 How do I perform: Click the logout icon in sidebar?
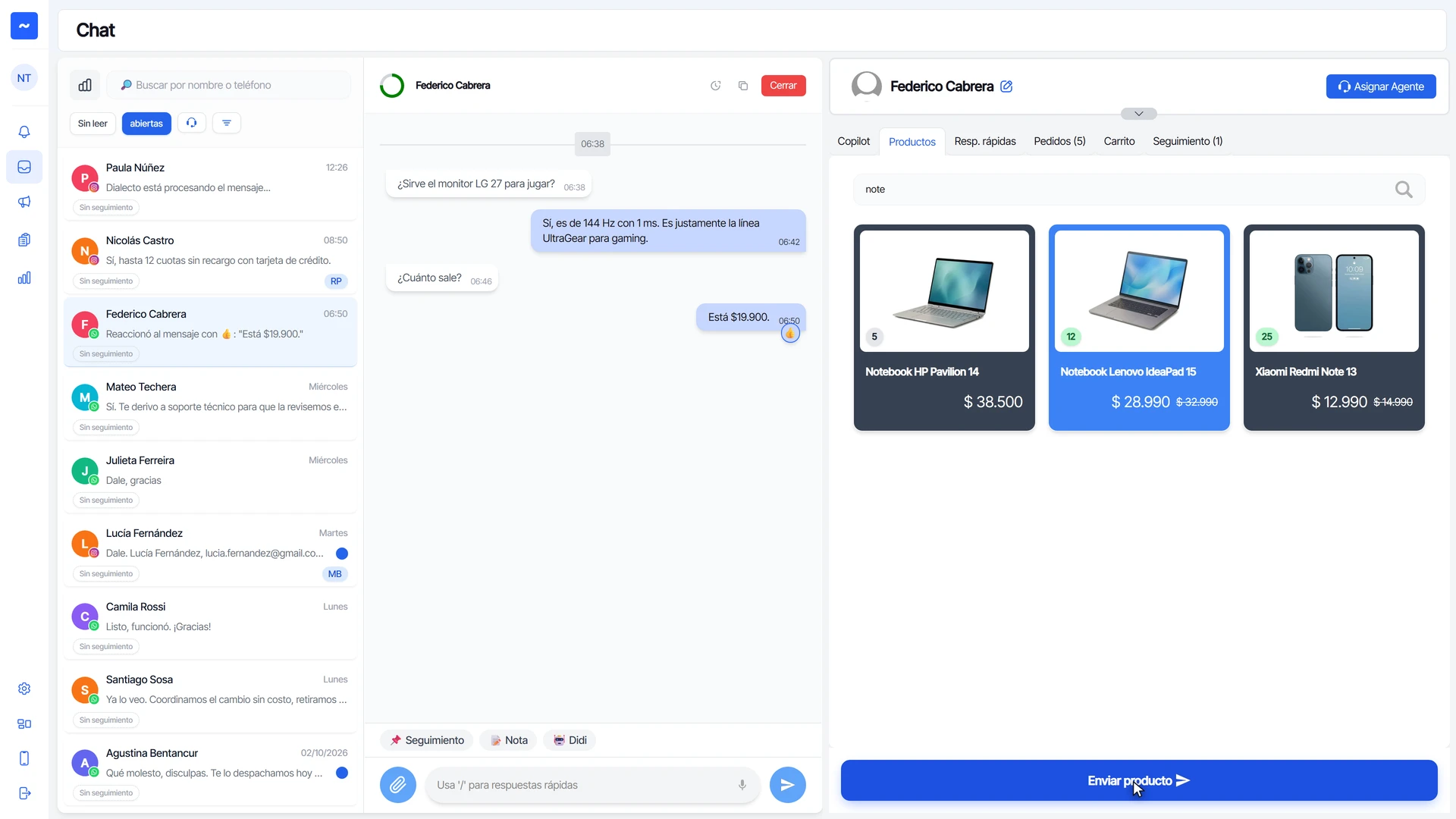[24, 793]
